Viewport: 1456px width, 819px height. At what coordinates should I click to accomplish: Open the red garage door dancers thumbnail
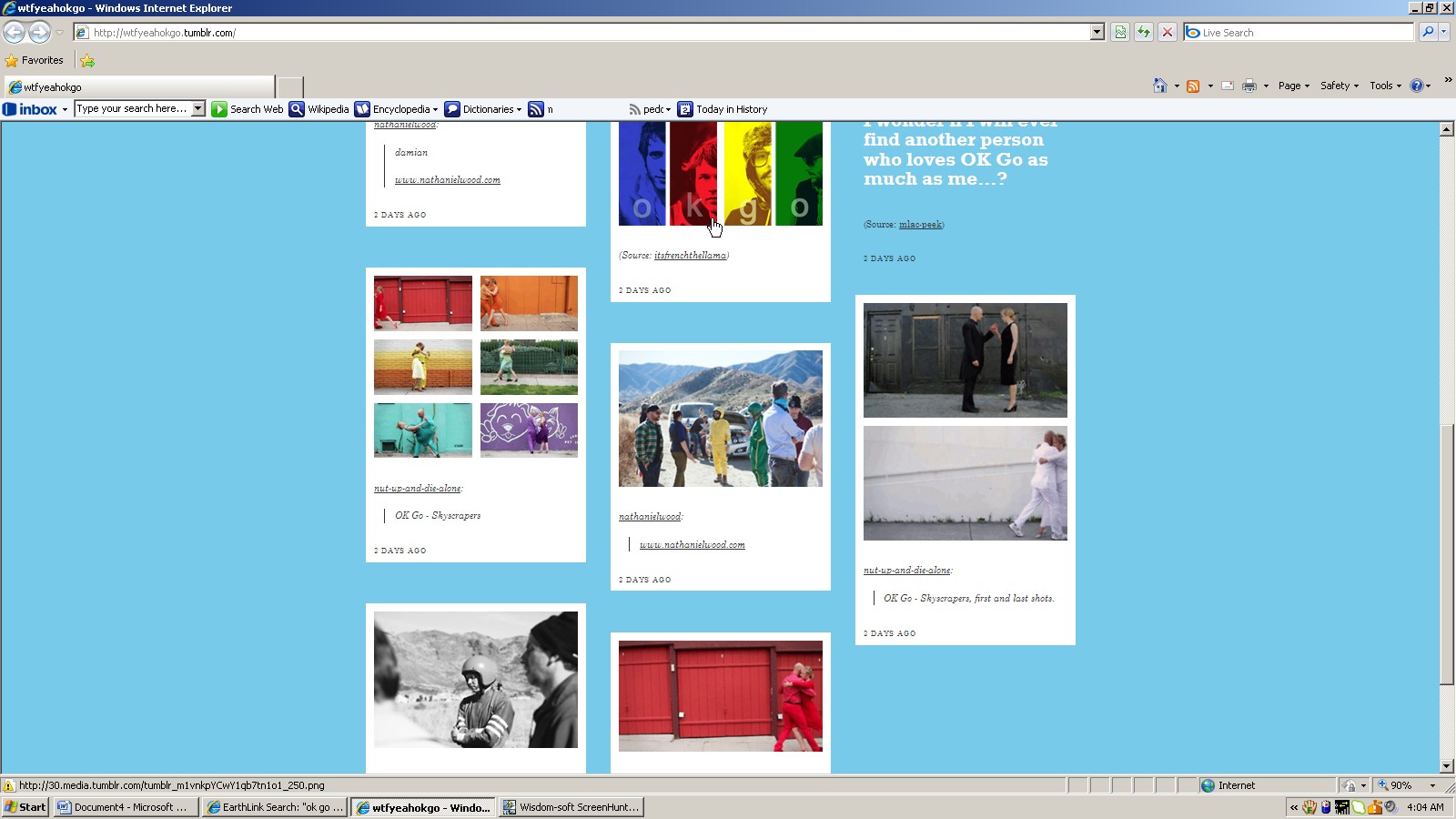[423, 303]
